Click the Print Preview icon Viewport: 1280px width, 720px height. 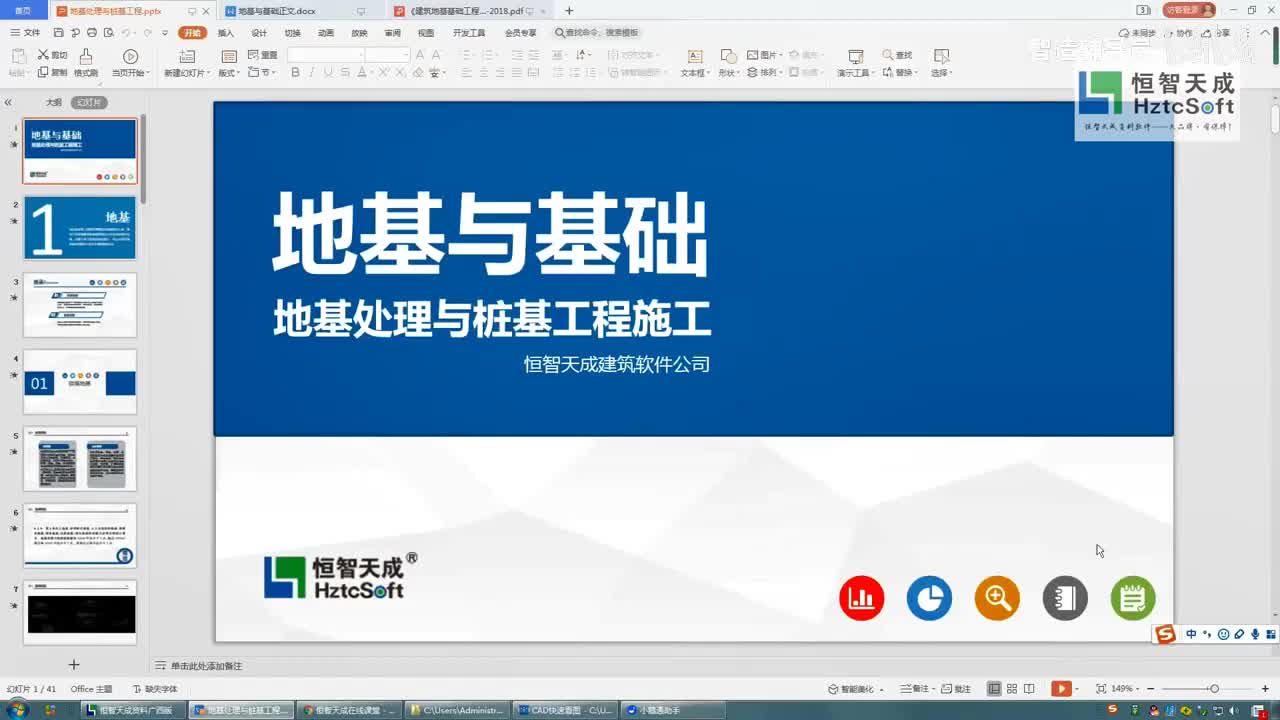coord(107,33)
